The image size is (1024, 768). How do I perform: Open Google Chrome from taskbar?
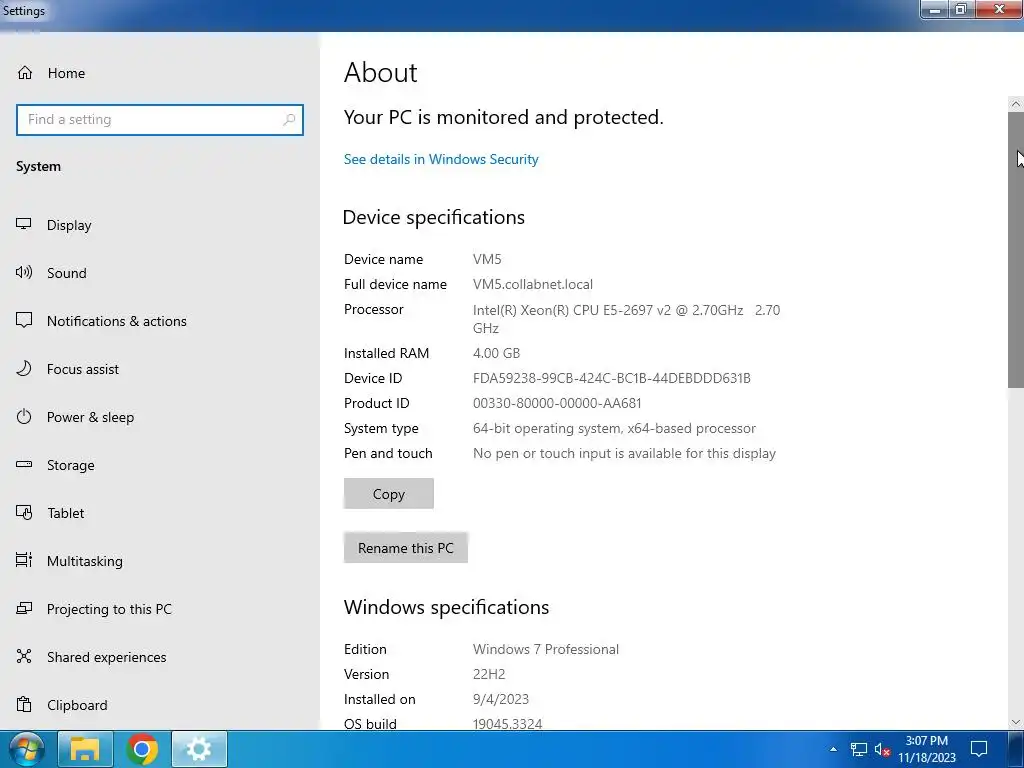pyautogui.click(x=142, y=749)
